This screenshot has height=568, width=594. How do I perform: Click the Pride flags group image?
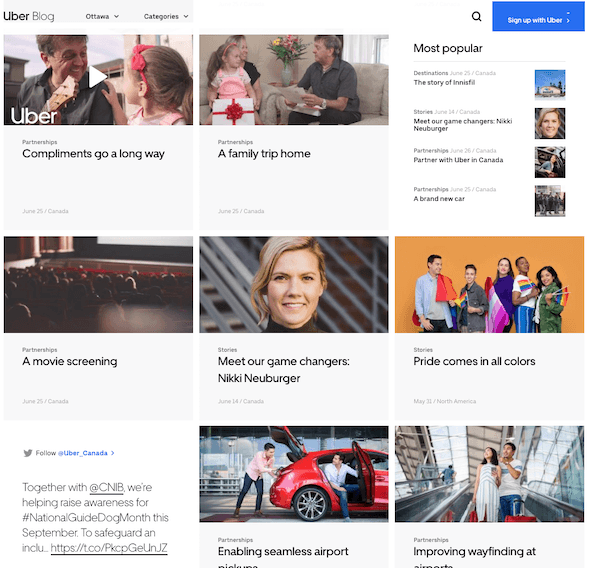tap(489, 285)
